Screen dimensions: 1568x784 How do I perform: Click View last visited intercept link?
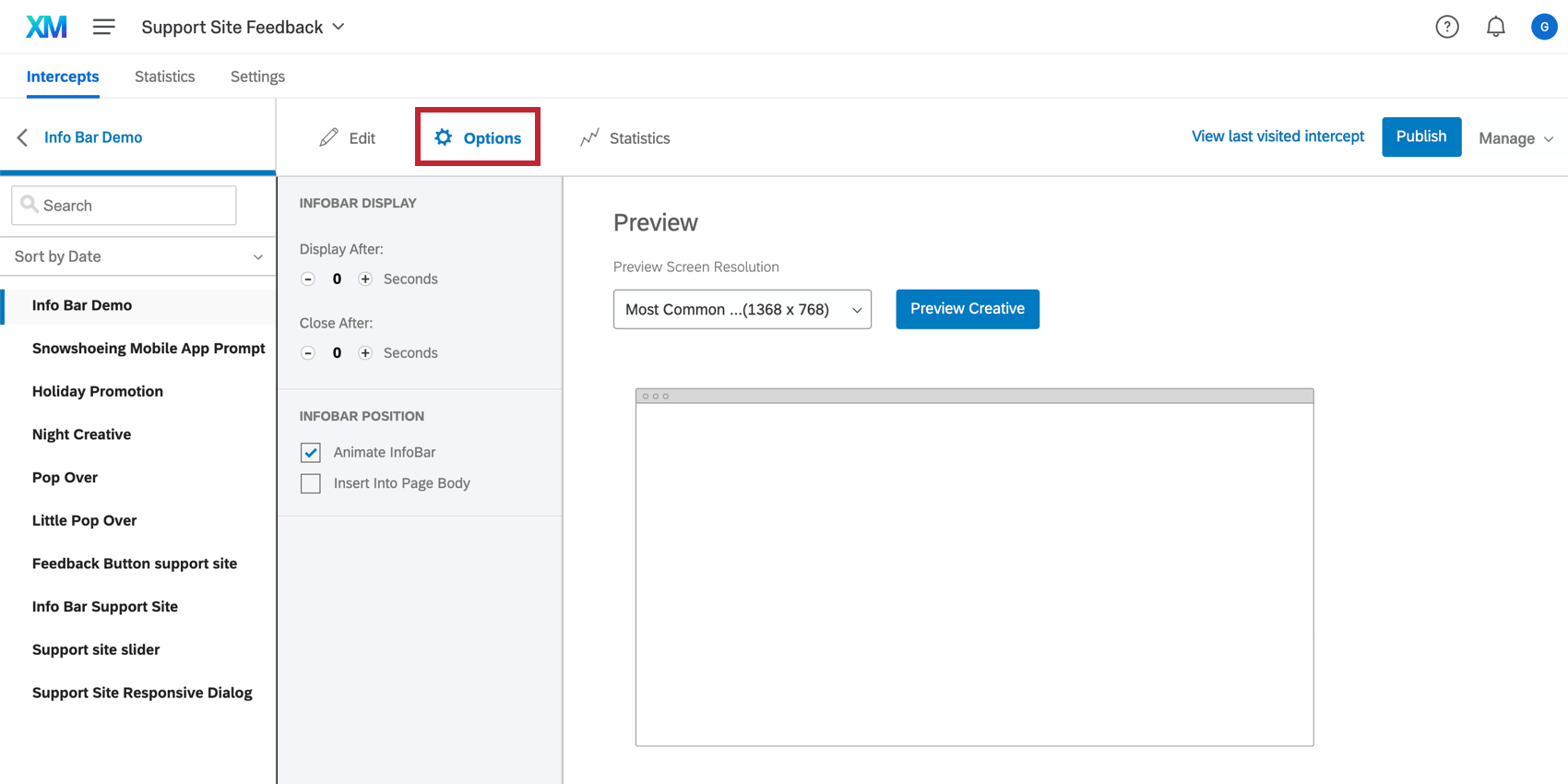pos(1277,137)
